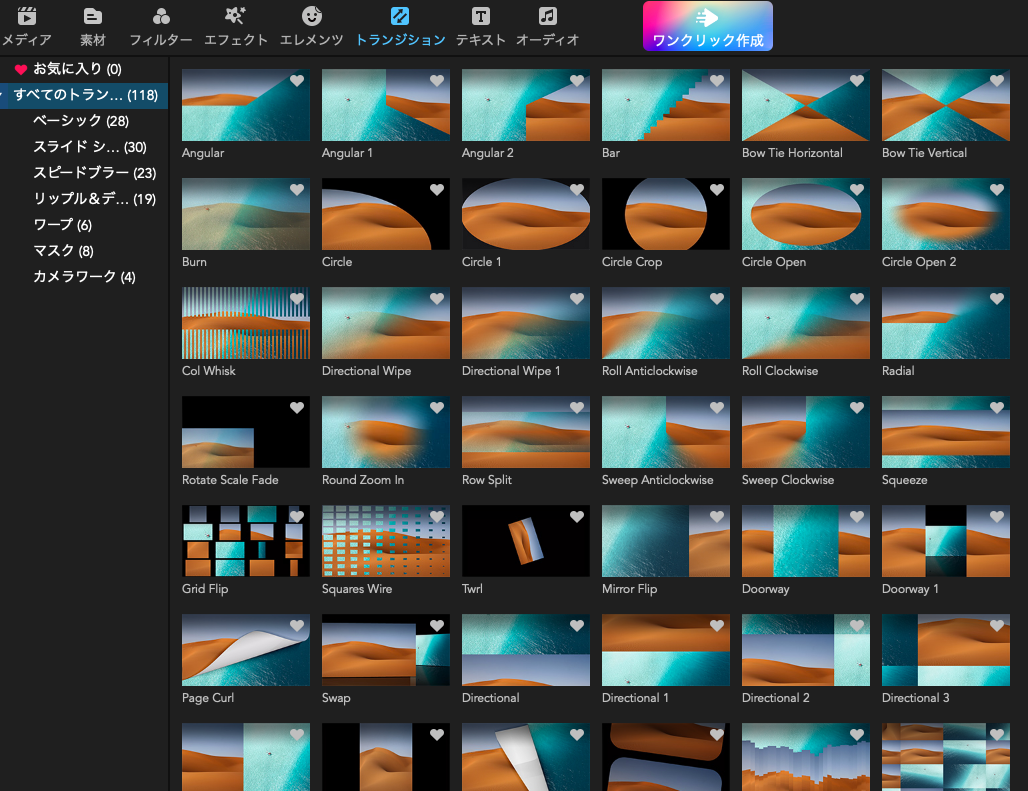Select the Grid Flip transition thumbnail
1028x791 pixels.
(x=245, y=541)
